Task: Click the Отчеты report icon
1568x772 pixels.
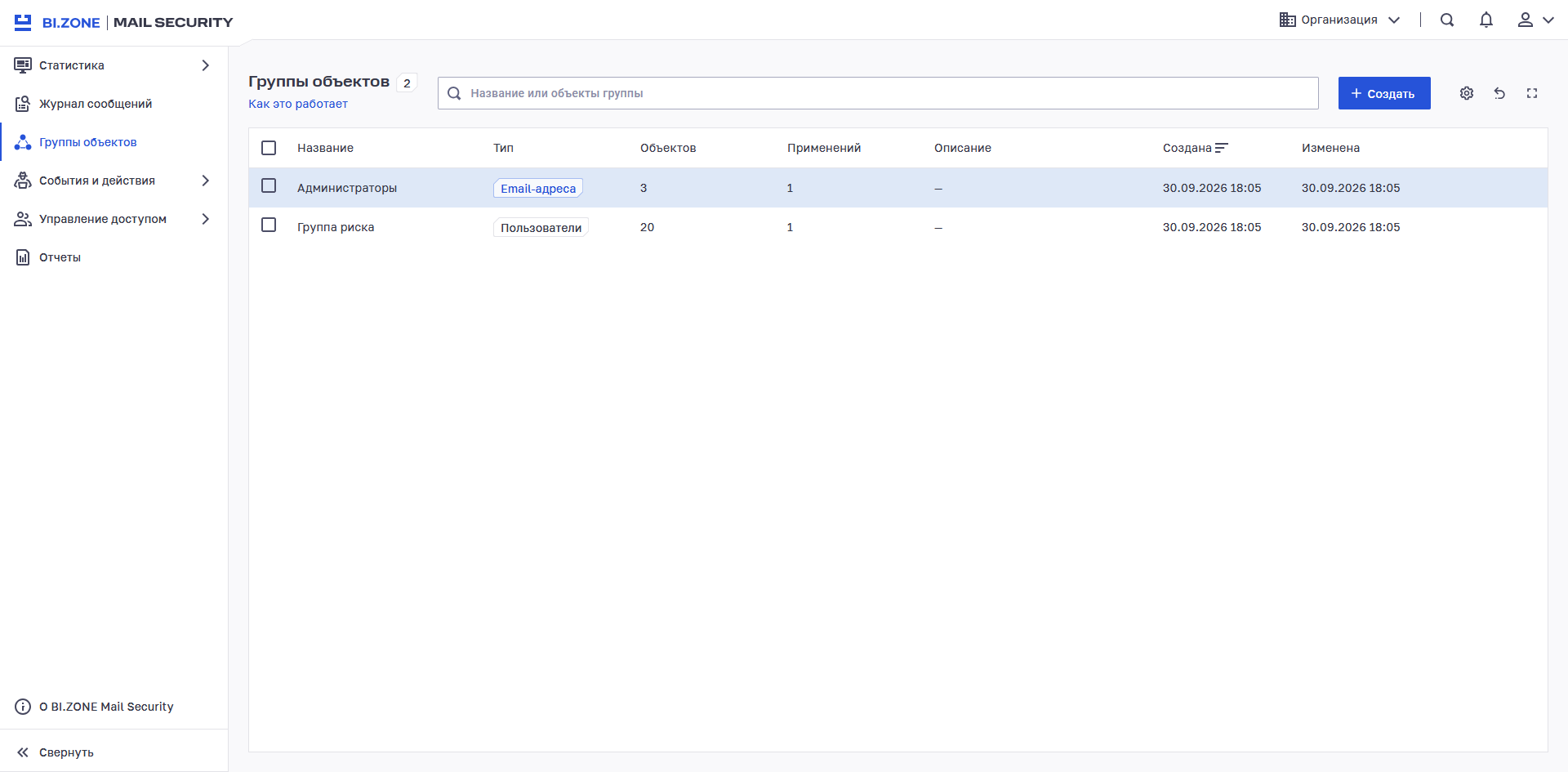Action: pos(23,257)
